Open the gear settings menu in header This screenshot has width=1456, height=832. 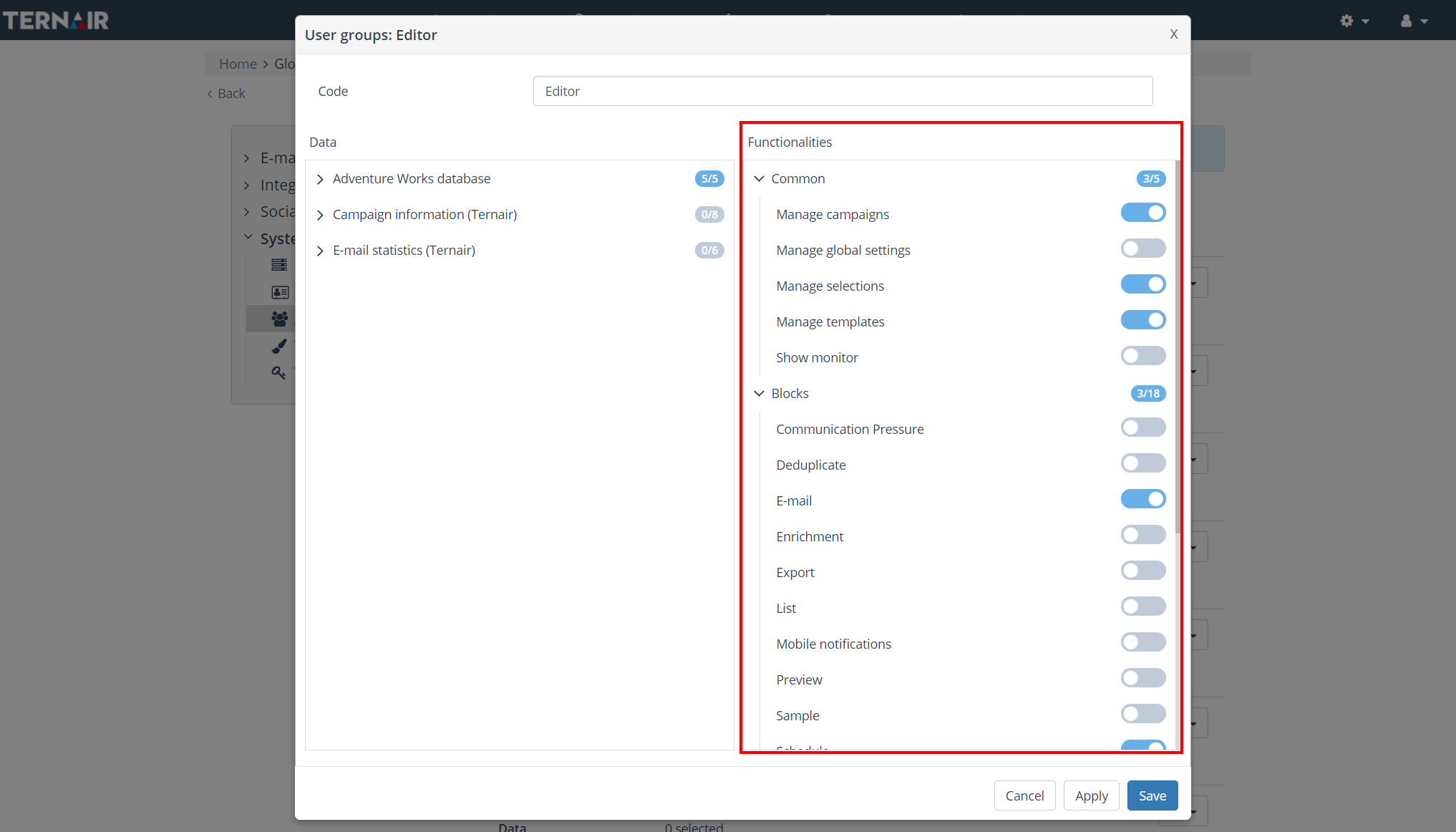tap(1354, 21)
